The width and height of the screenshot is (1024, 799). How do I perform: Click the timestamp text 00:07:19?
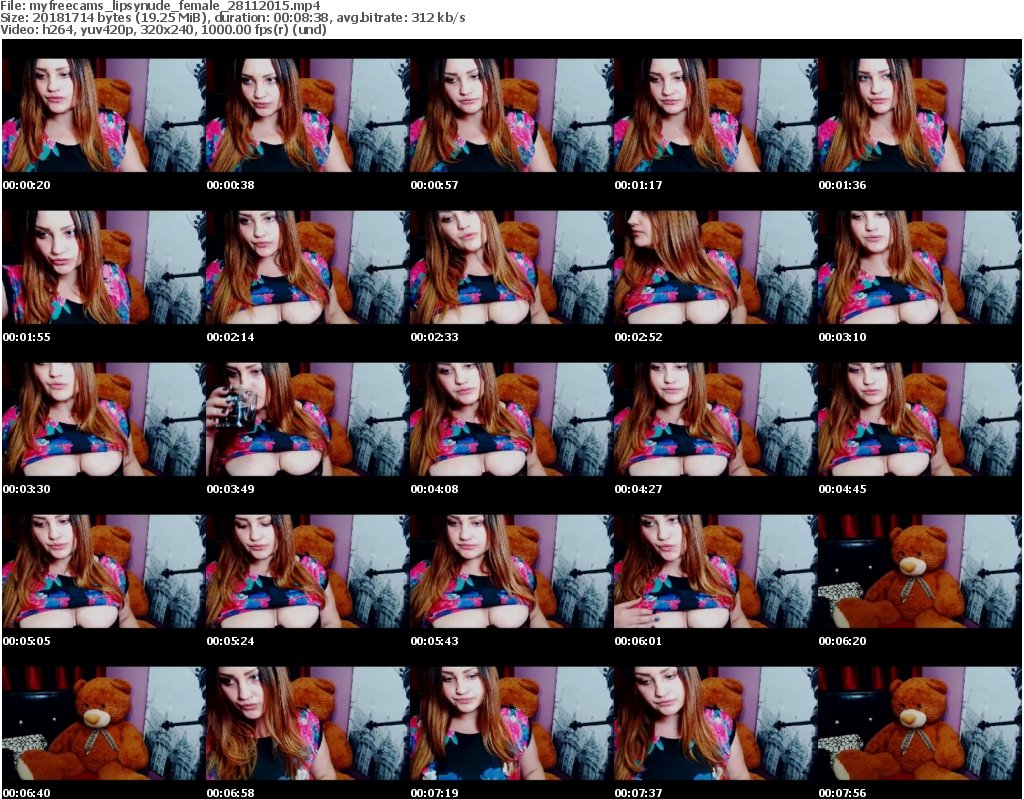tap(434, 792)
